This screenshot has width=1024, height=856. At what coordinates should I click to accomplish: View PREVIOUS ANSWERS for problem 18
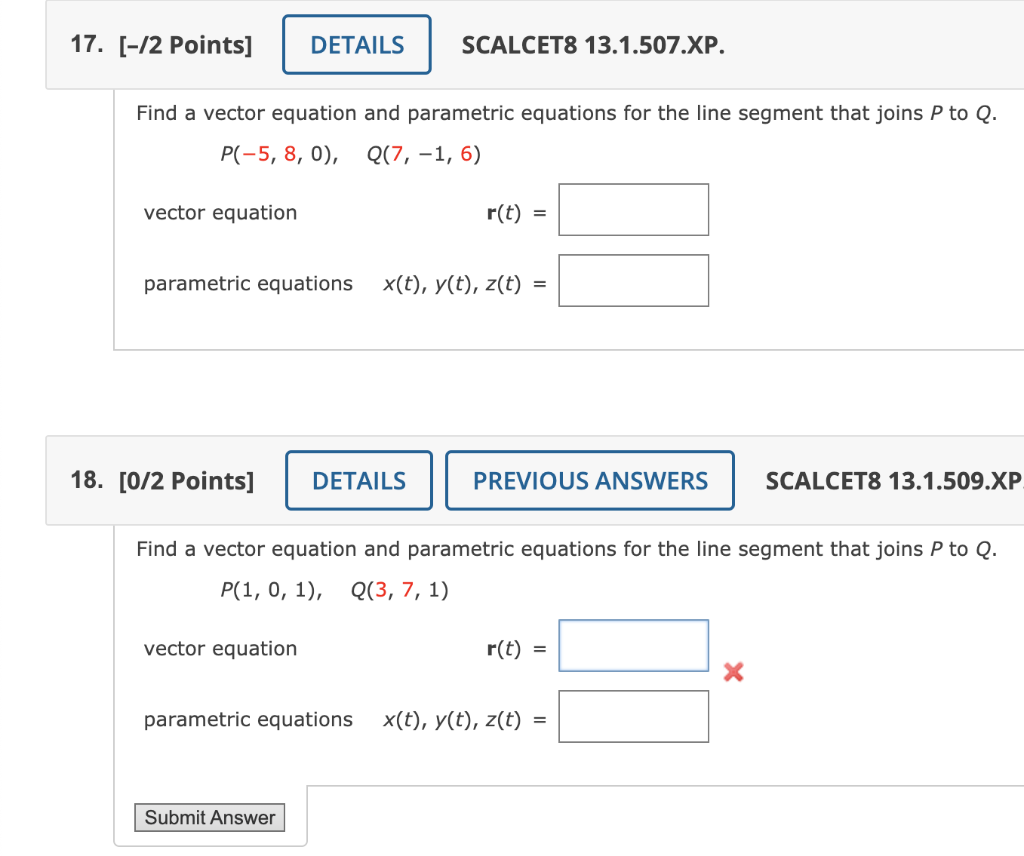tap(589, 480)
